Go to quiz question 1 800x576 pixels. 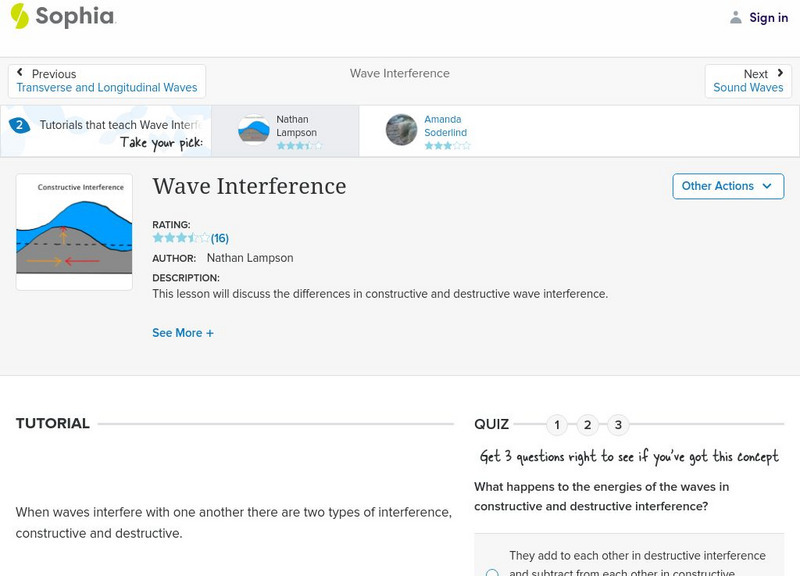click(557, 425)
